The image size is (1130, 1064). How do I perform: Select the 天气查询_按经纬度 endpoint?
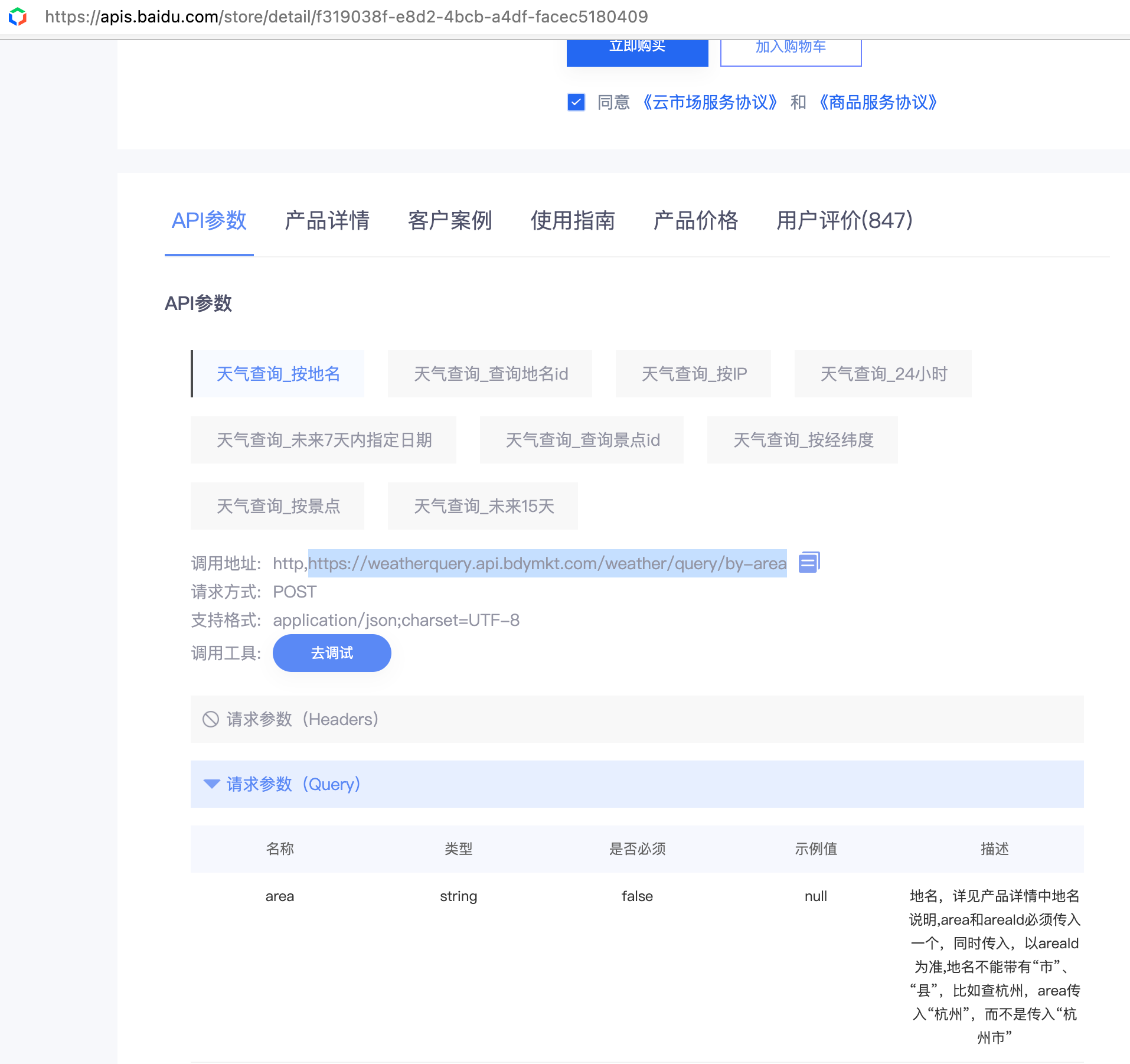(803, 440)
